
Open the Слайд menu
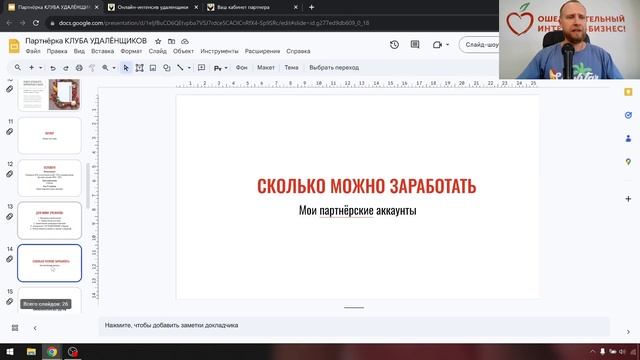(x=158, y=51)
